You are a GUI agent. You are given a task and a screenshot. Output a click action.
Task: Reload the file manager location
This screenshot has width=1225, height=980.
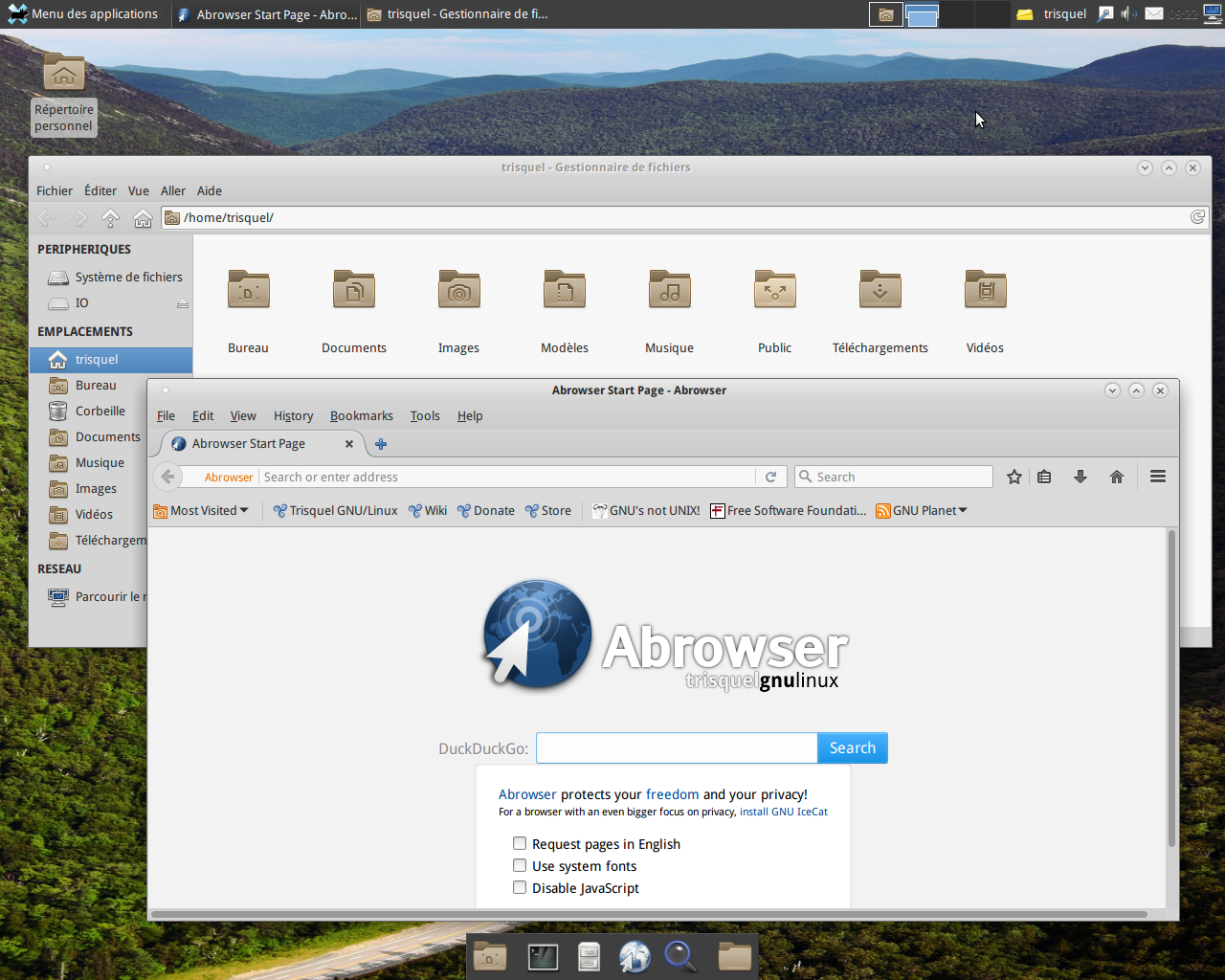[1197, 217]
